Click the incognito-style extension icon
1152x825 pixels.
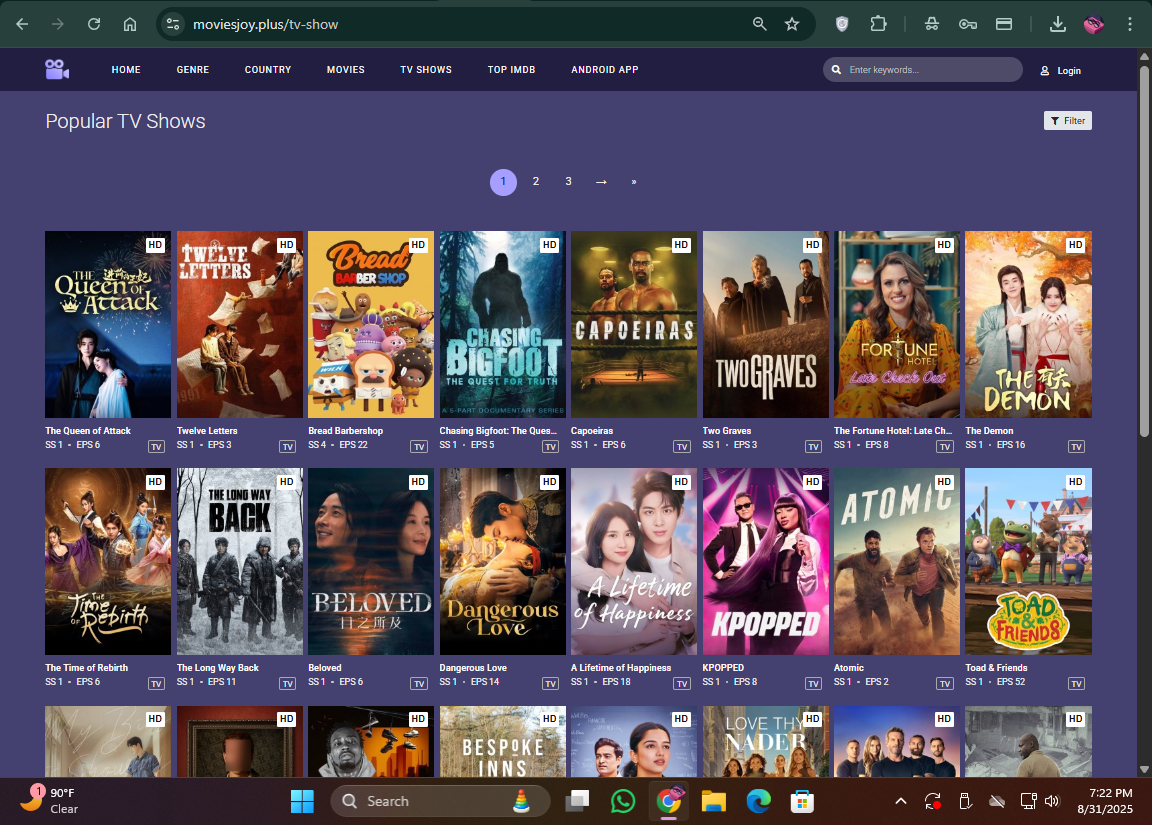point(932,24)
